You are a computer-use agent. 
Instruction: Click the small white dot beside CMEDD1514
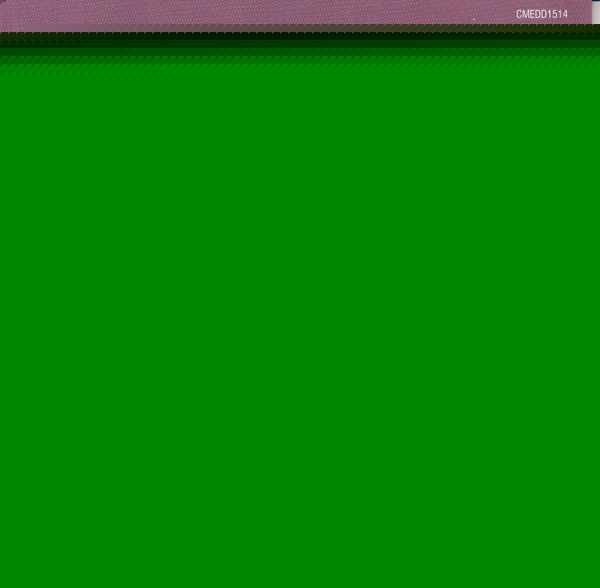coord(474,19)
